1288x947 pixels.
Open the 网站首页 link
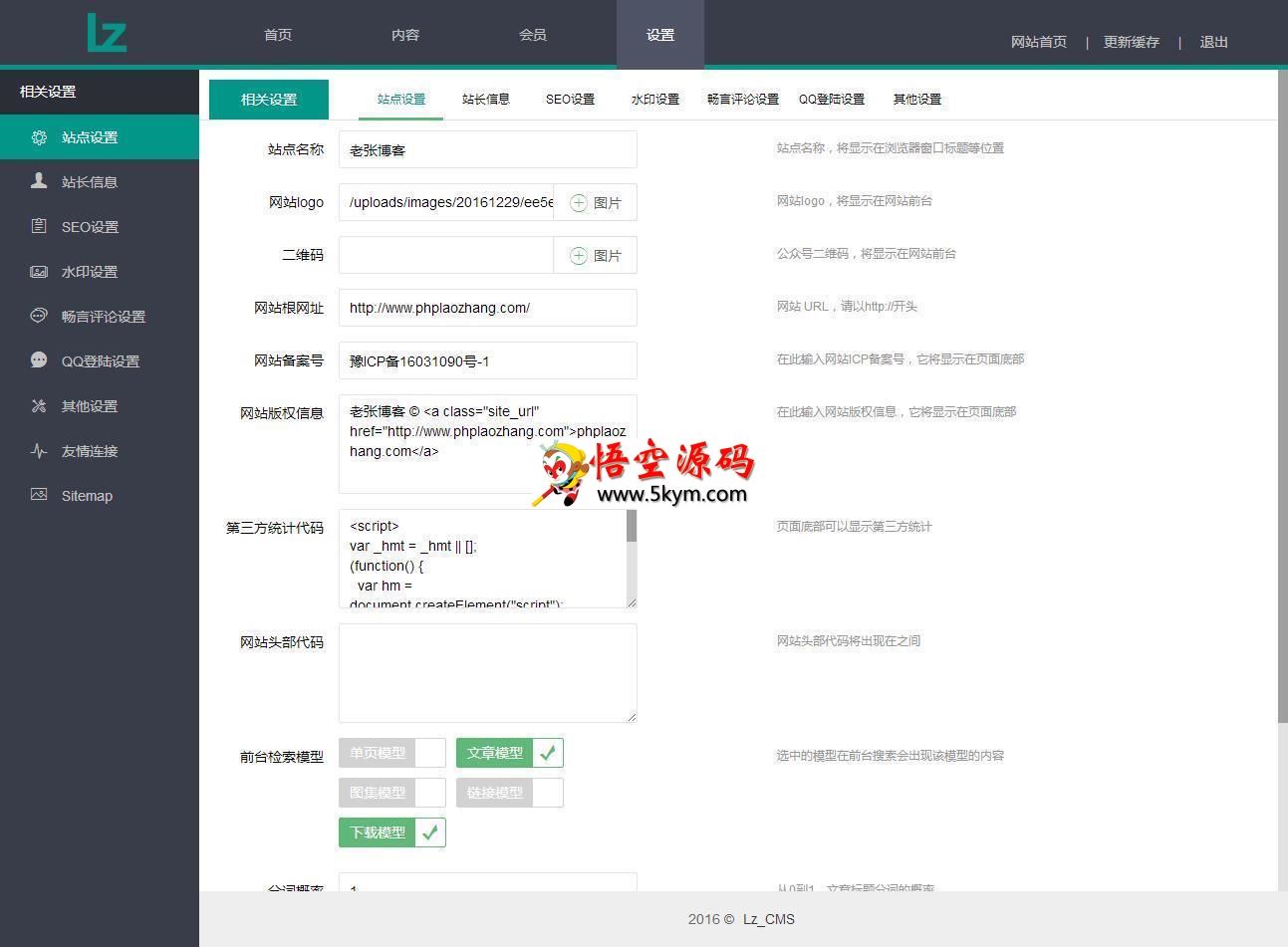[x=1039, y=42]
